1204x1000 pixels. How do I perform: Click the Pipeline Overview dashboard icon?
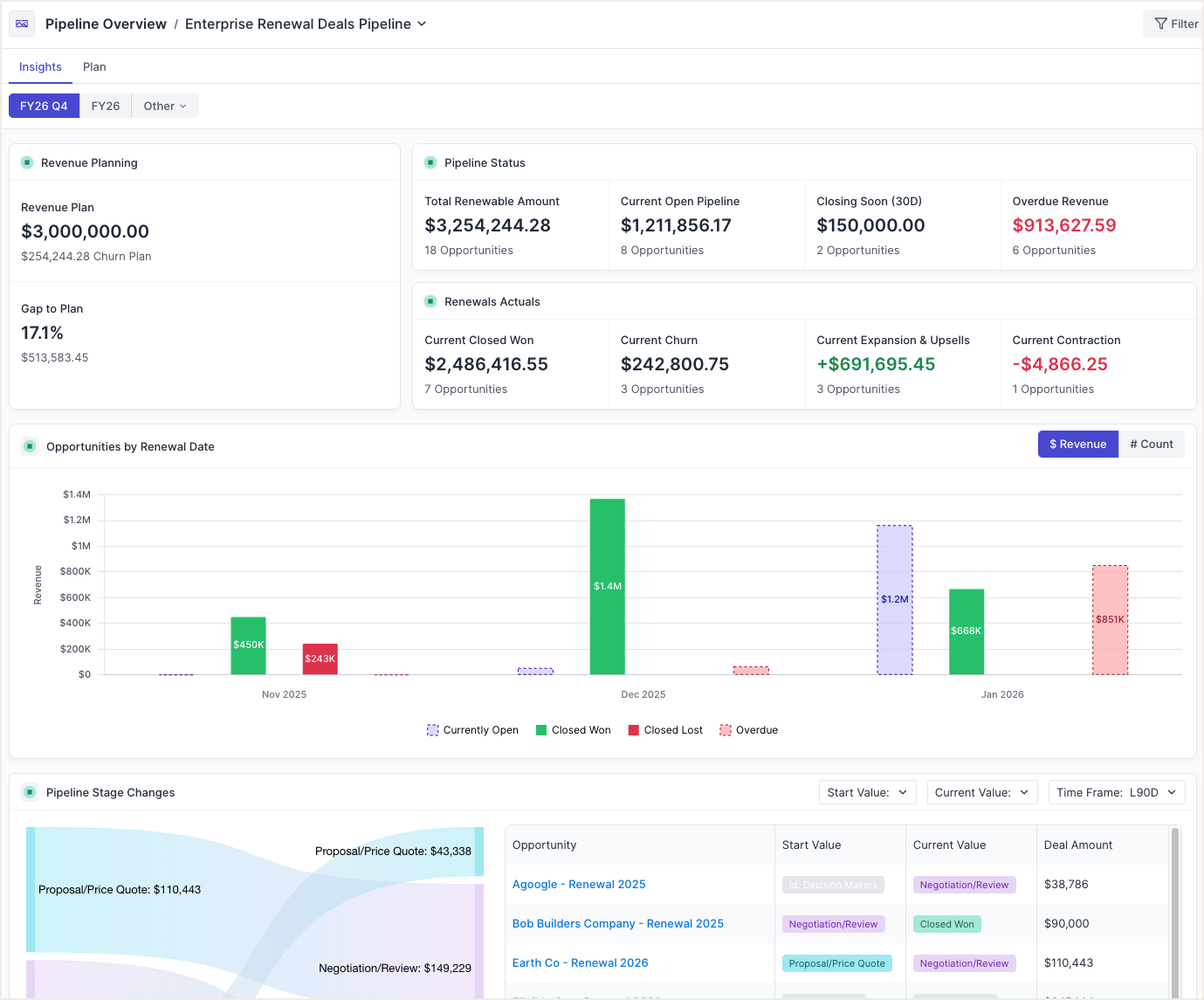coord(22,24)
